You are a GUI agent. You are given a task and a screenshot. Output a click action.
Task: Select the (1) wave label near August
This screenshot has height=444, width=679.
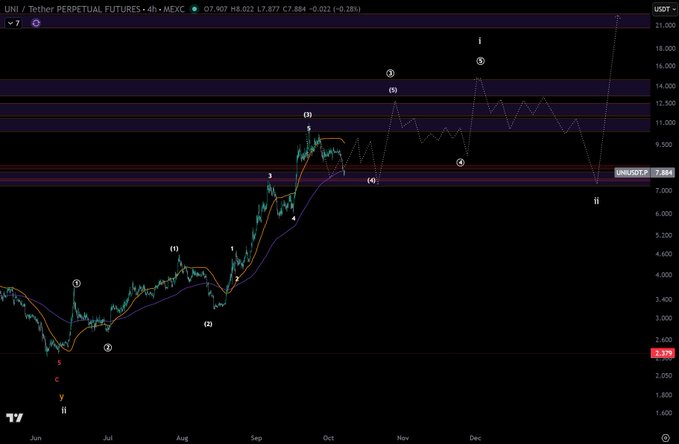pyautogui.click(x=174, y=249)
